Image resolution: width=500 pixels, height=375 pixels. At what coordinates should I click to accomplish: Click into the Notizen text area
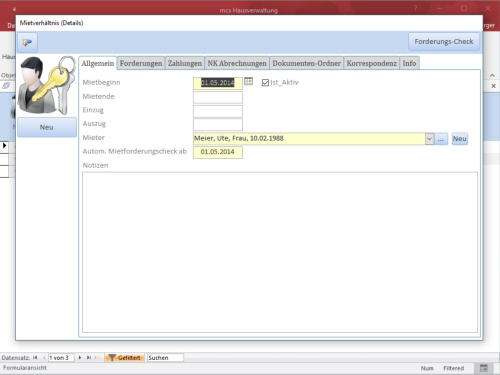(x=280, y=252)
